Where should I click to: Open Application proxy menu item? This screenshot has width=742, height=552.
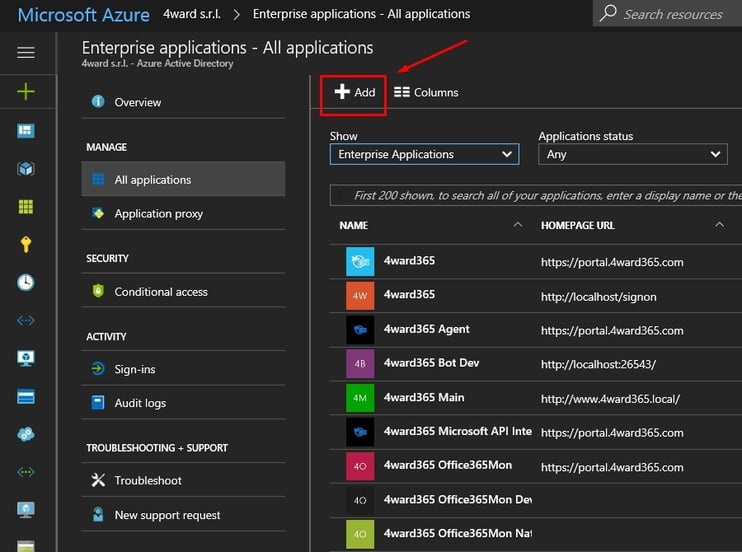[x=184, y=213]
